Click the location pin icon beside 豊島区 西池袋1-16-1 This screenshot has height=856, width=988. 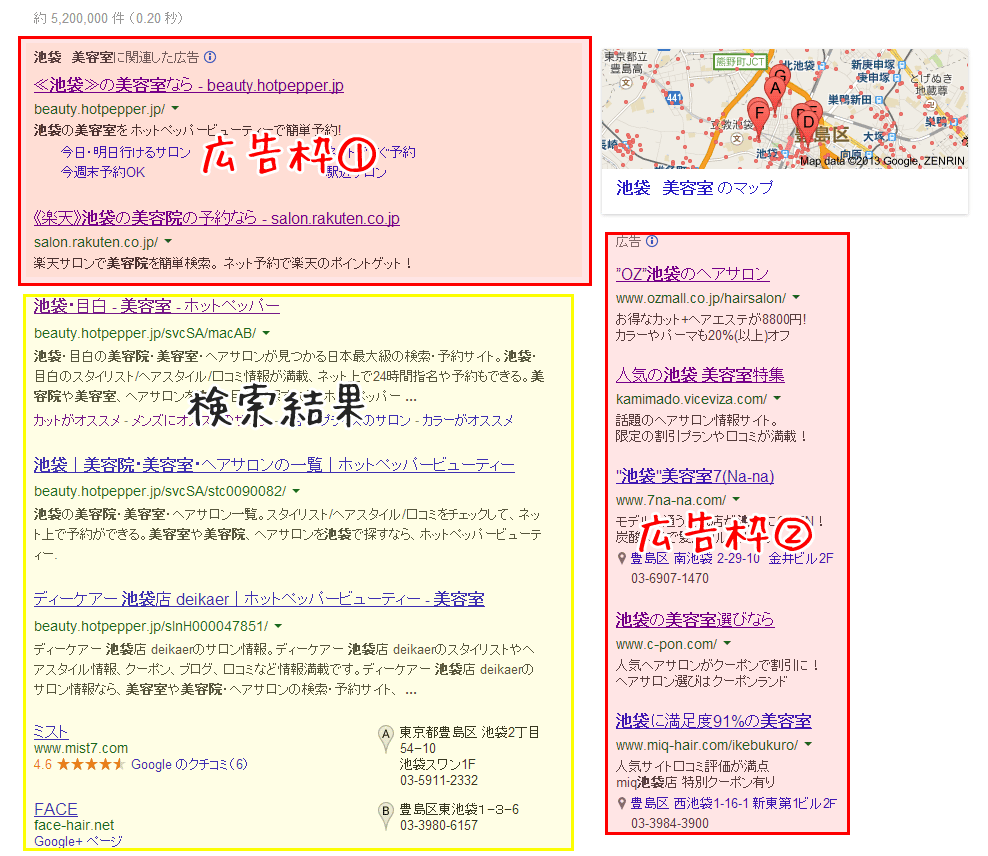click(x=622, y=803)
